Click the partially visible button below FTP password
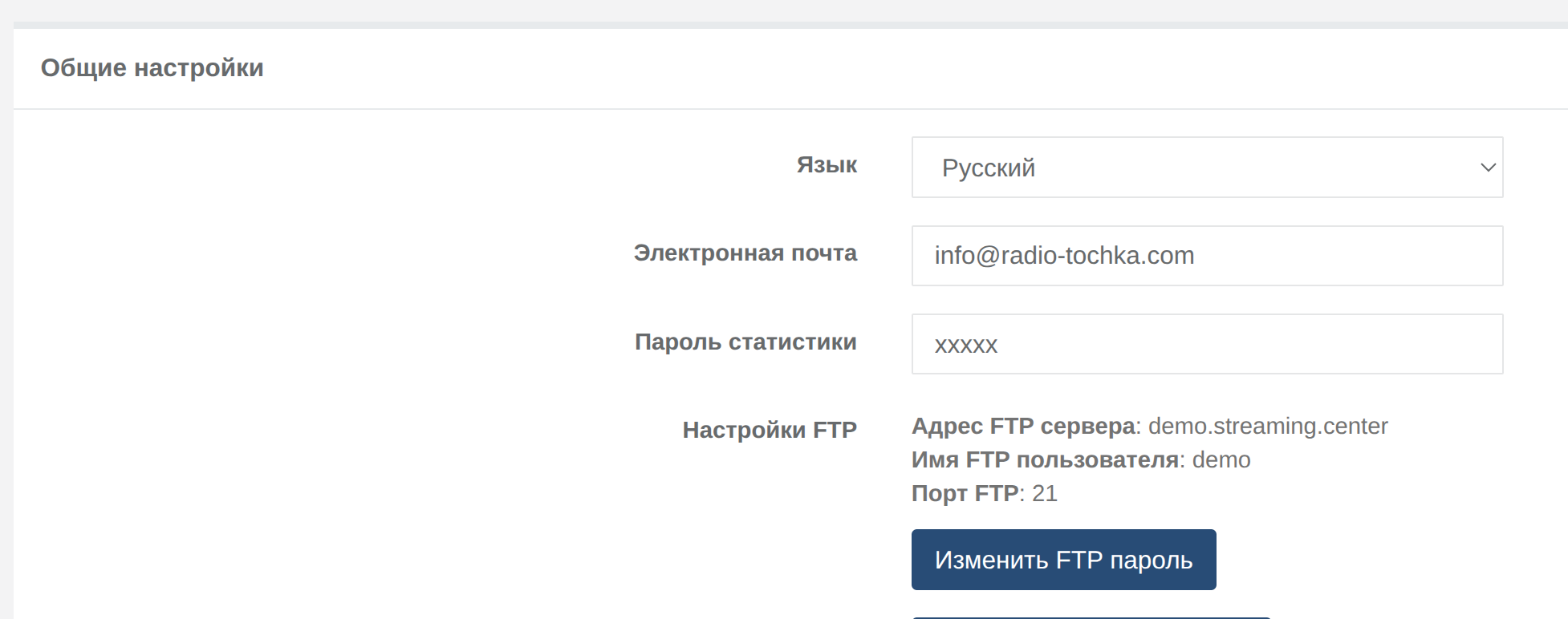1568x619 pixels. (x=1091, y=617)
